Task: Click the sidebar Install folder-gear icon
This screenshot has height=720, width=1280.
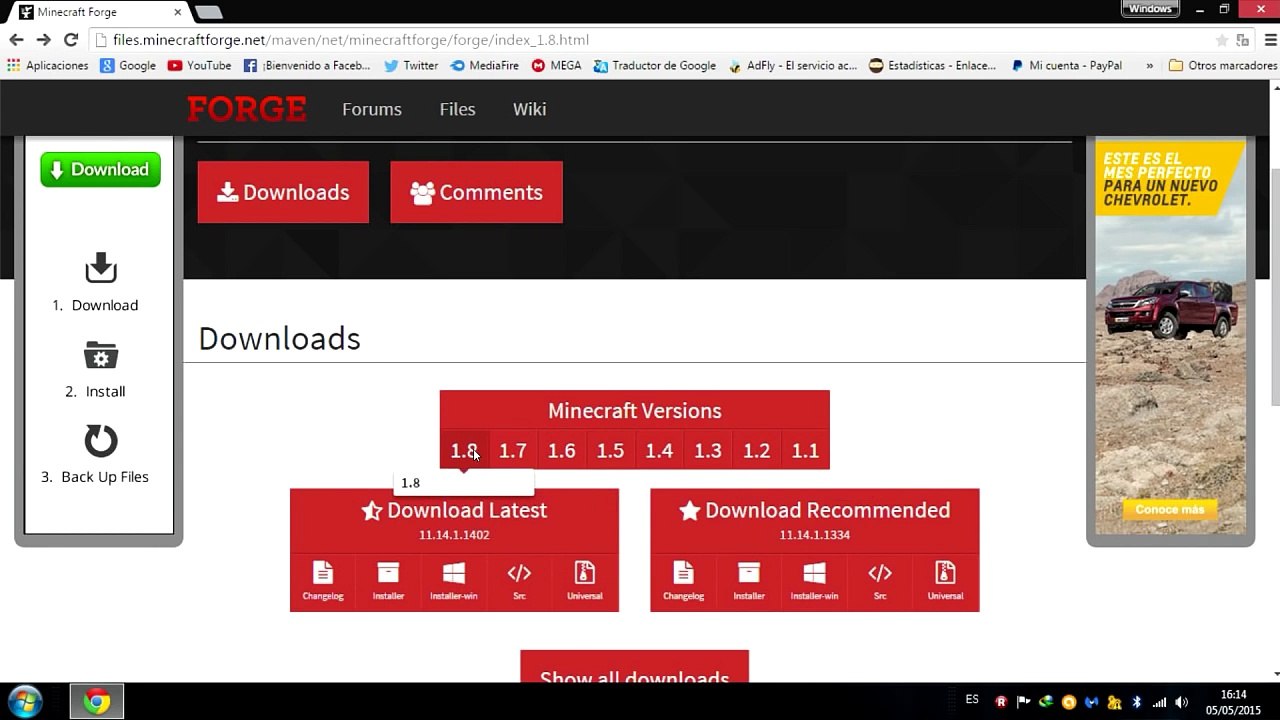Action: (x=101, y=355)
